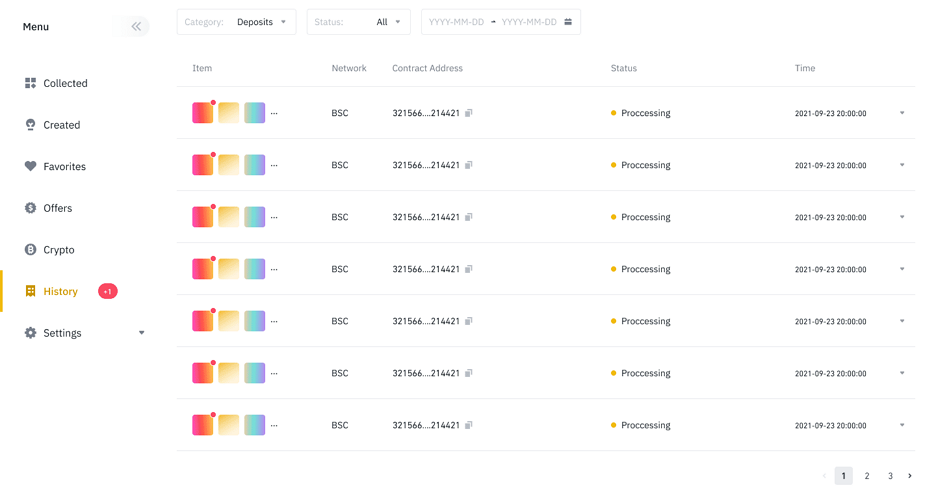Expand details of the last transaction row
The image size is (936, 493).
[901, 425]
